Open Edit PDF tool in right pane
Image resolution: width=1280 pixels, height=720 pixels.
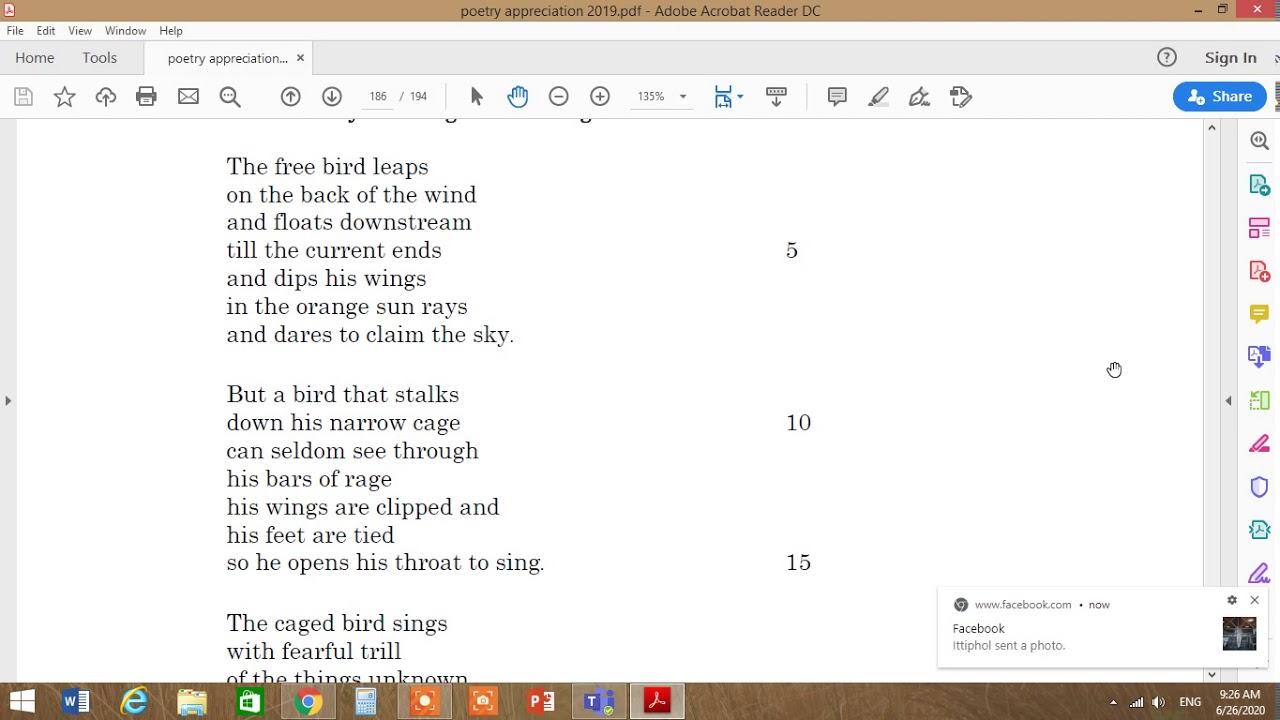coord(1259,400)
